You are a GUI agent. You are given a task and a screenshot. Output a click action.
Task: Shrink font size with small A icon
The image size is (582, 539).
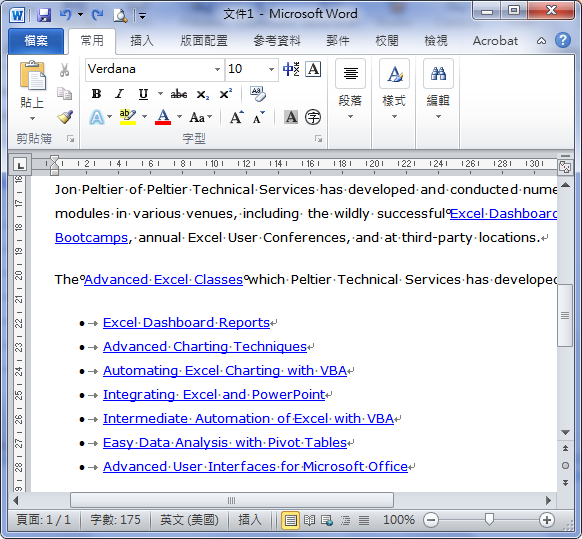tap(259, 117)
